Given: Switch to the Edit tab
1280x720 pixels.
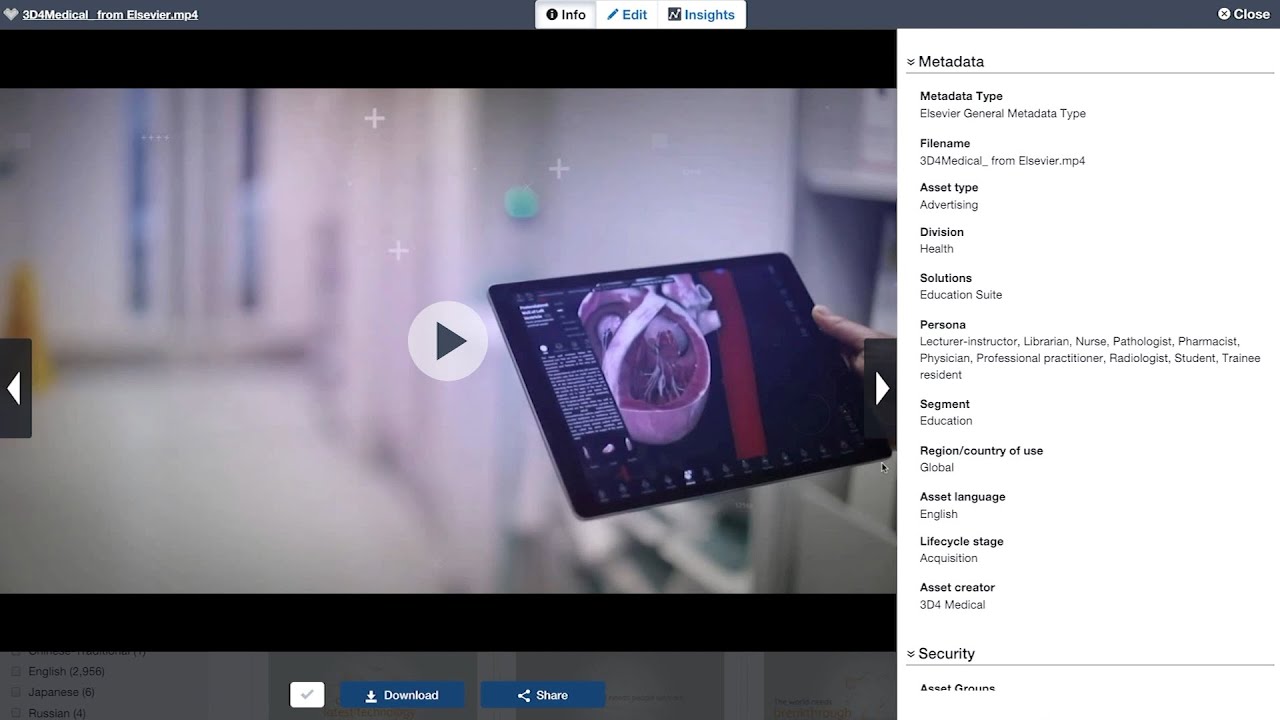Looking at the screenshot, I should (628, 15).
